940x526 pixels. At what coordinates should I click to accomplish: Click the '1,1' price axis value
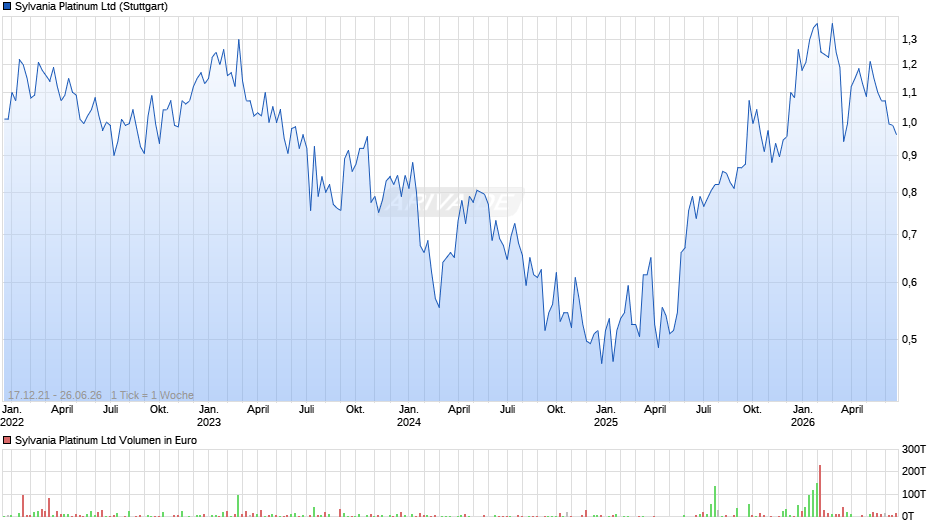(x=909, y=92)
